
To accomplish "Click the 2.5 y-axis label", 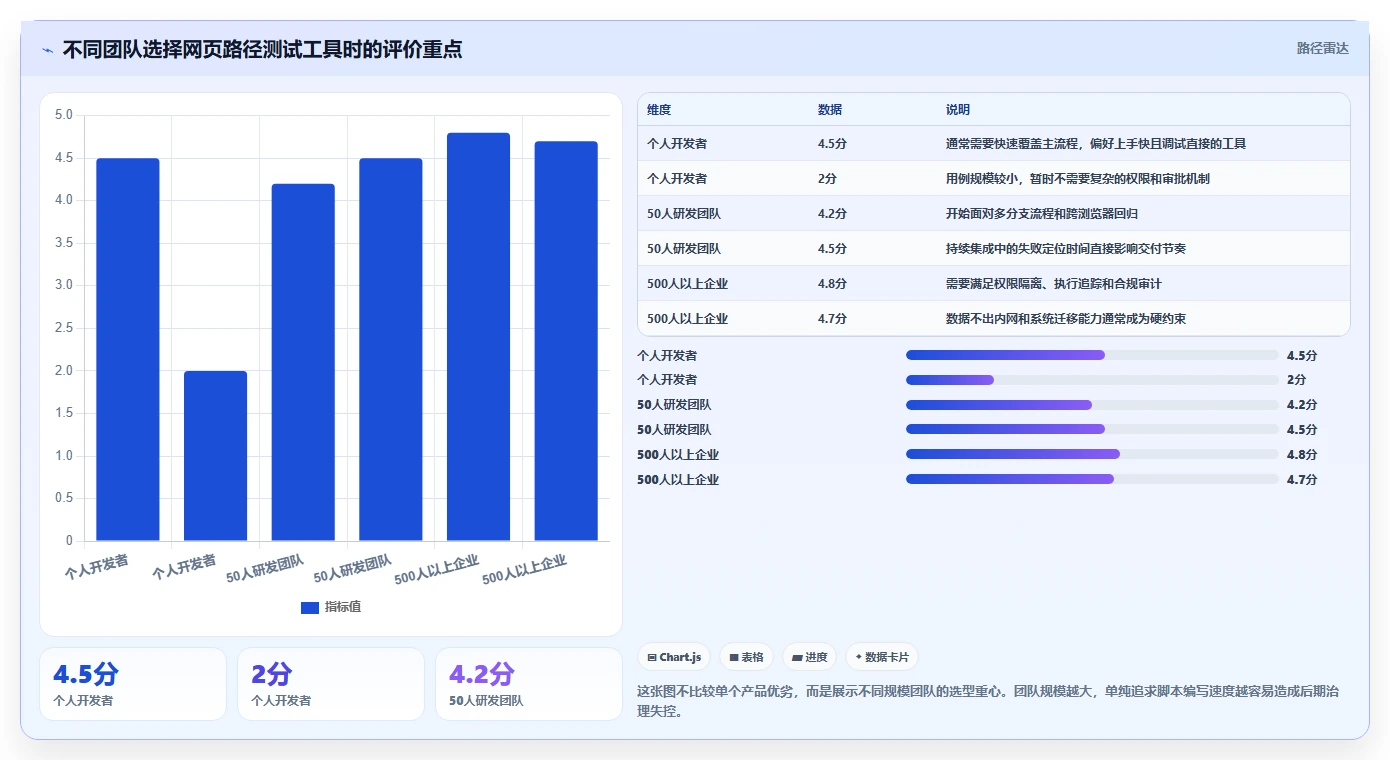I will 63,328.
